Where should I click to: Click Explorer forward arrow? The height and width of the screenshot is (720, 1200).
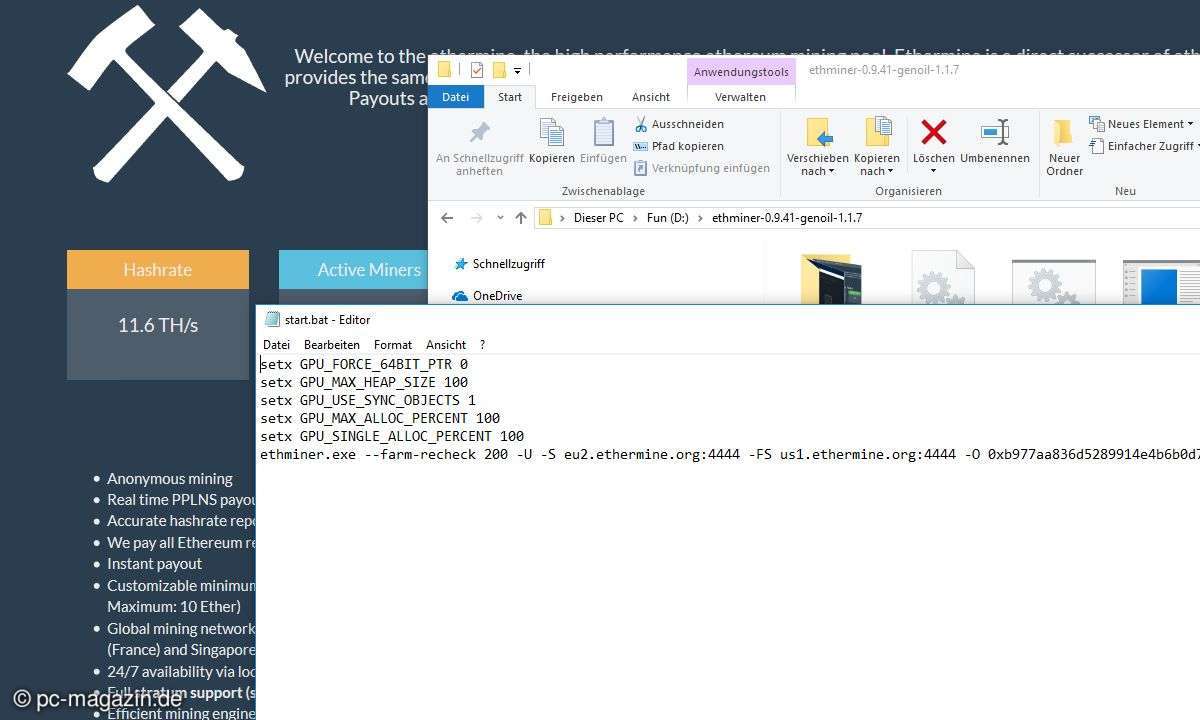(476, 218)
